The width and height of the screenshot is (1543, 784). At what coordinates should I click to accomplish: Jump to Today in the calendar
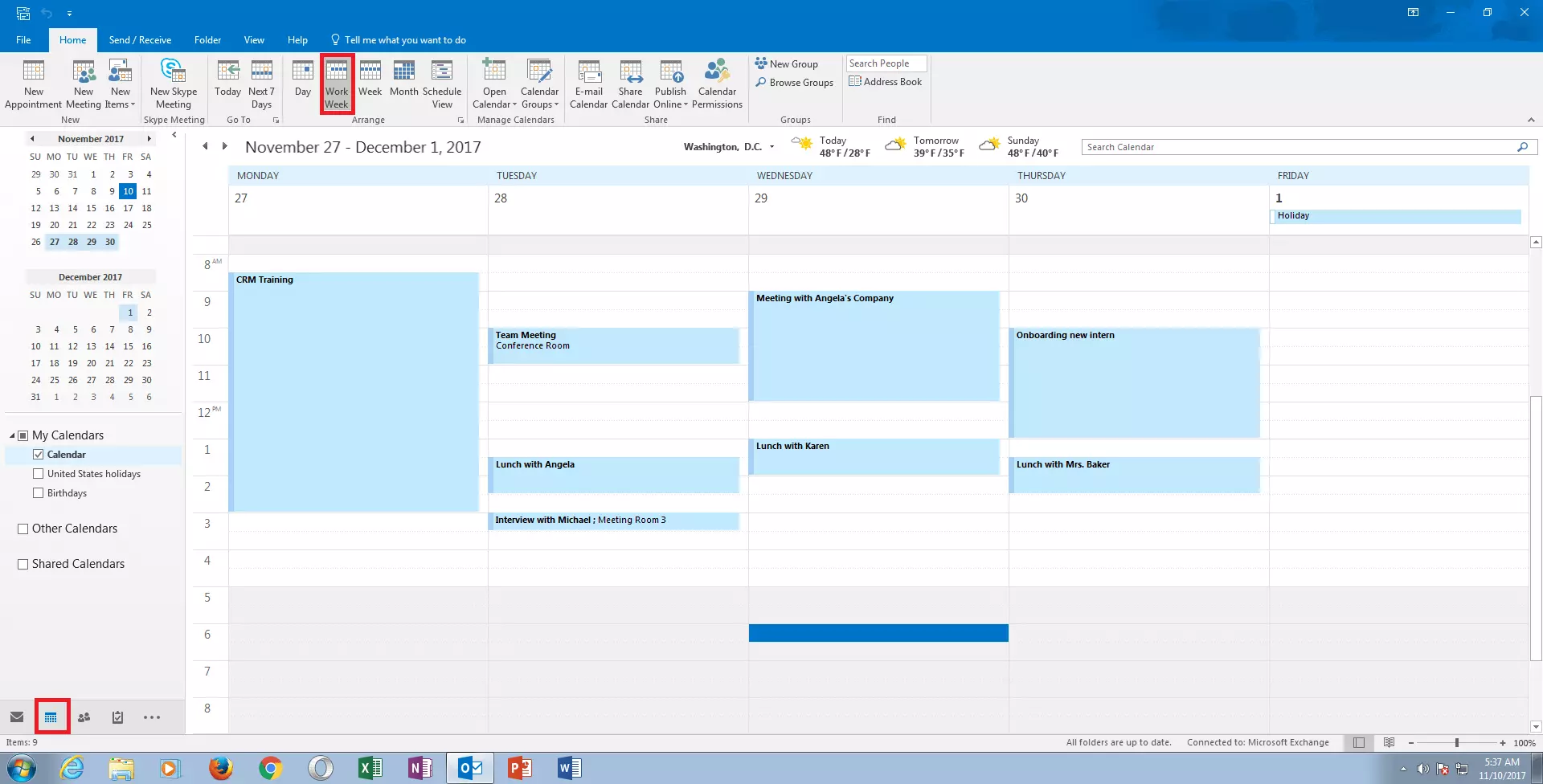[x=227, y=83]
